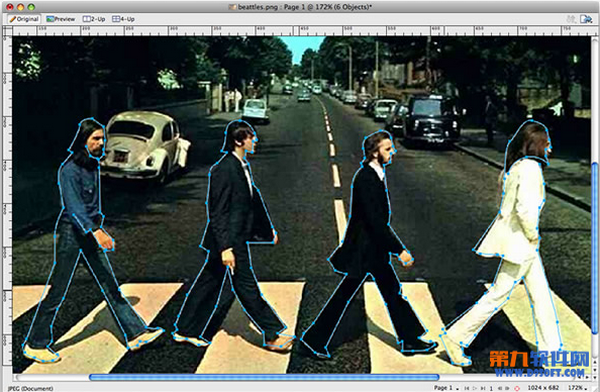600x392 pixels.
Task: Click the 1024 x 682 dimensions readout
Action: (543, 388)
